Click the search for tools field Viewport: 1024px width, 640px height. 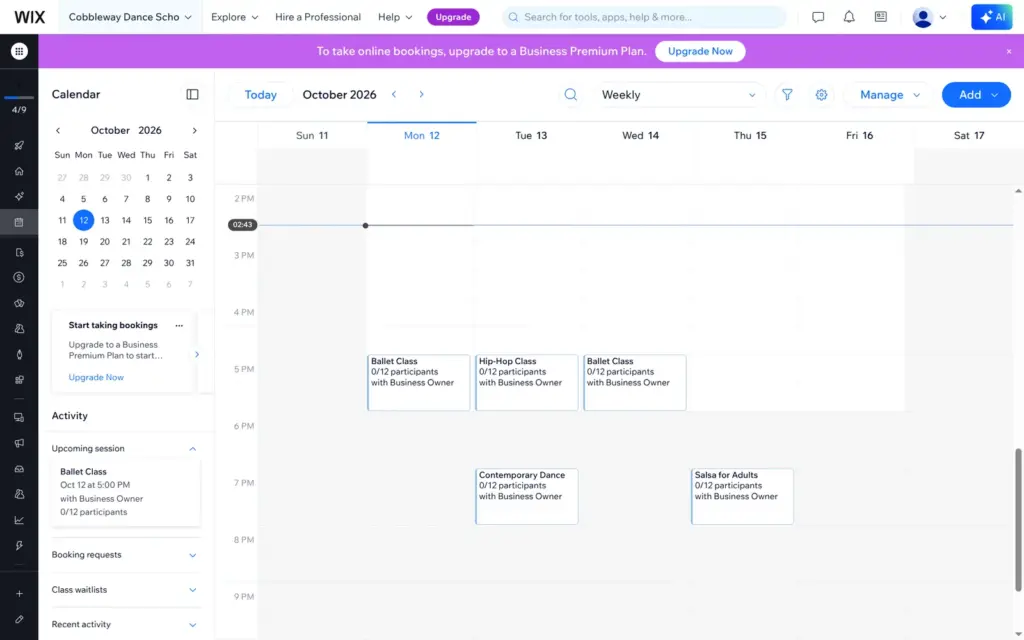[x=644, y=17]
